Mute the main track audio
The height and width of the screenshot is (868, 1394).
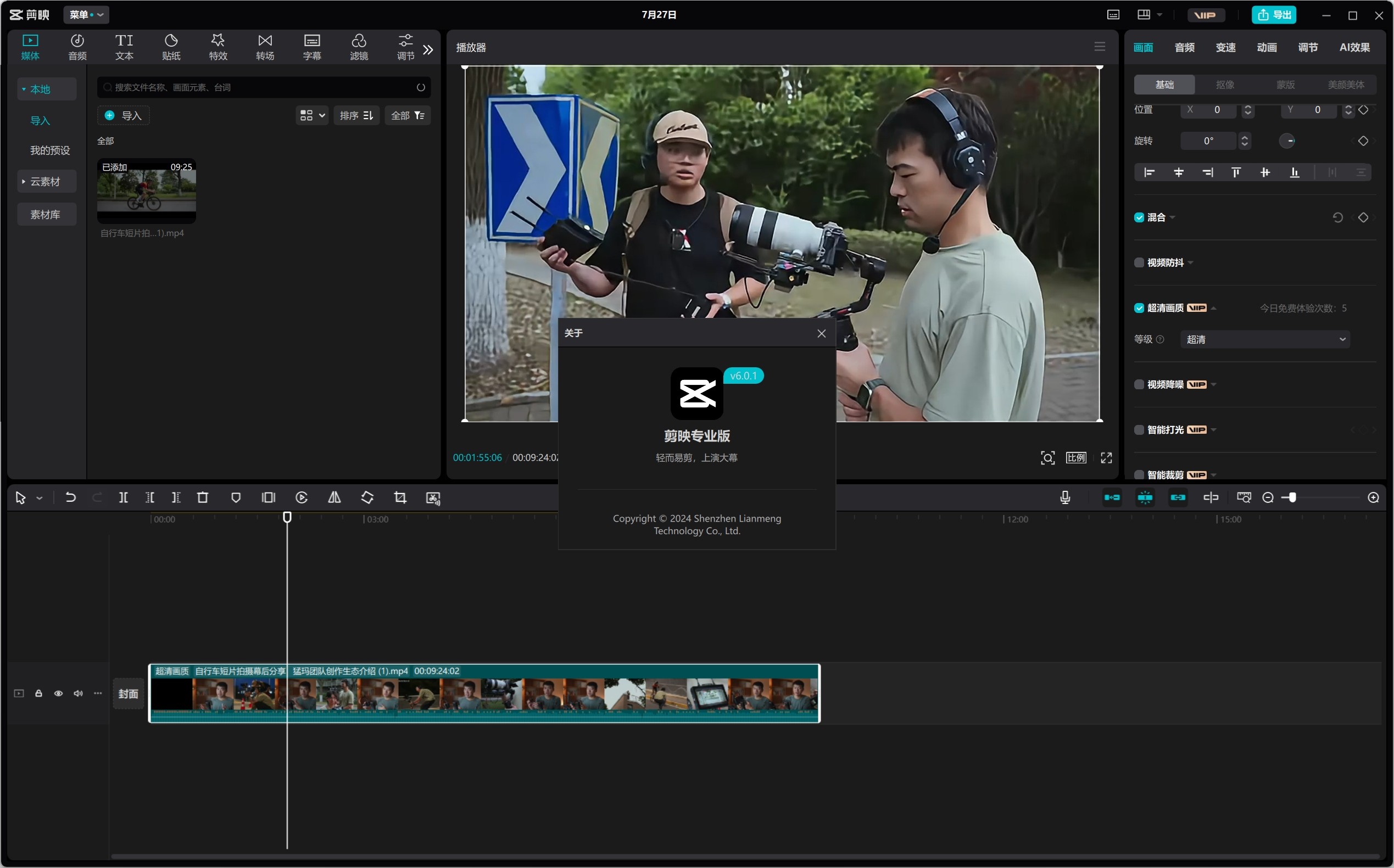click(78, 693)
